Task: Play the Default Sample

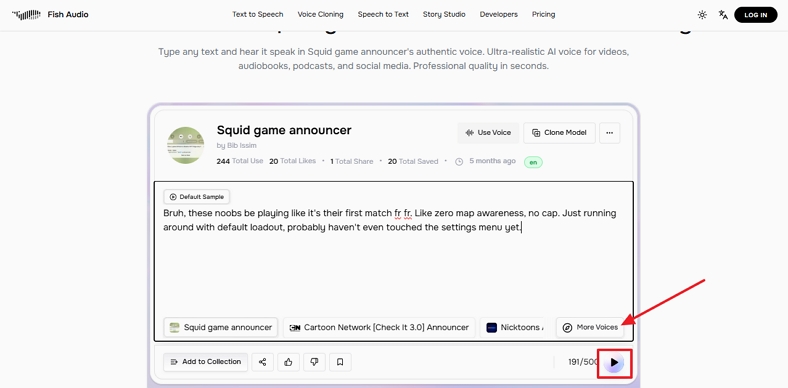Action: coord(196,197)
